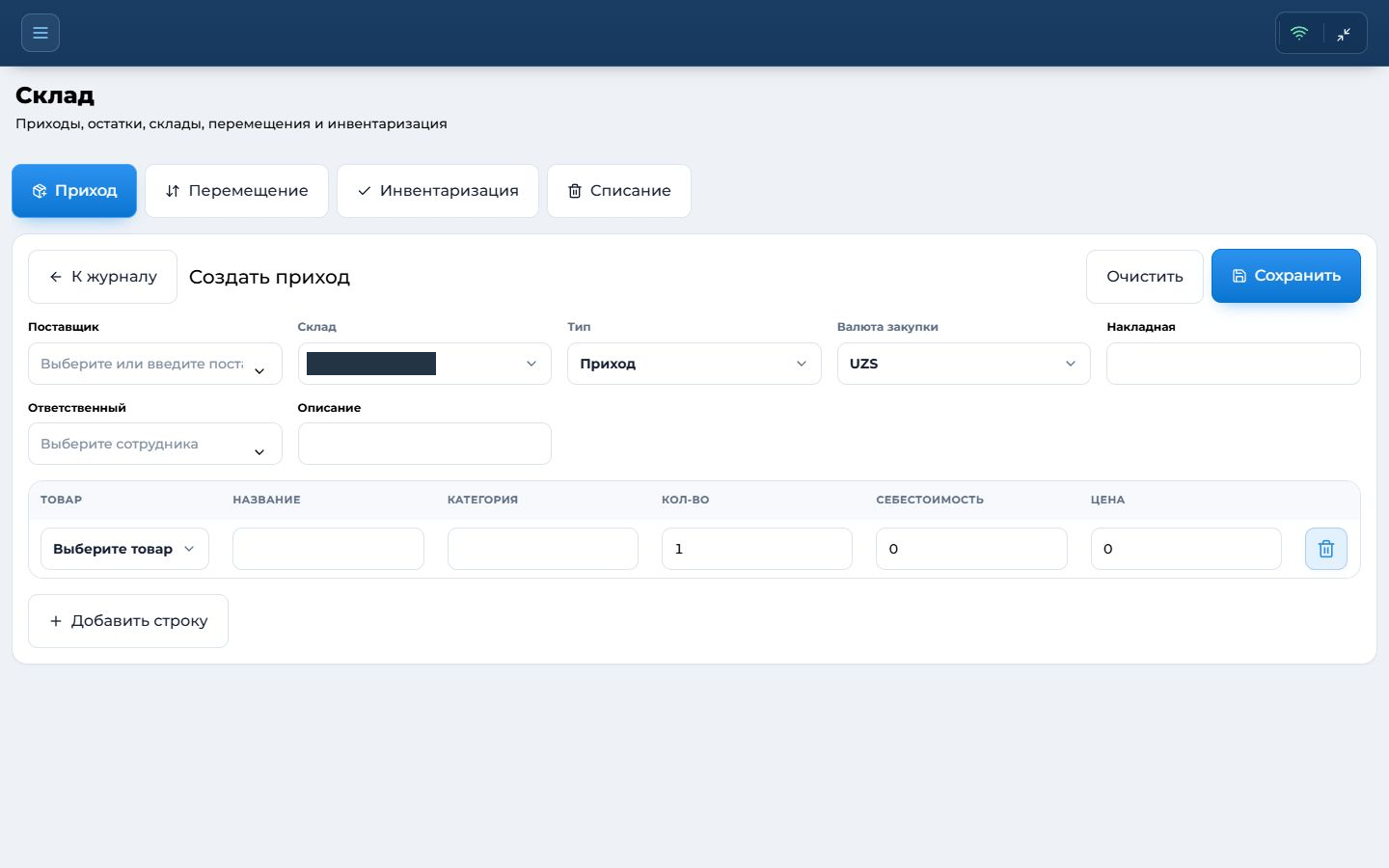Delete the product row with trash icon
Viewport: 1389px width, 868px height.
tap(1326, 549)
